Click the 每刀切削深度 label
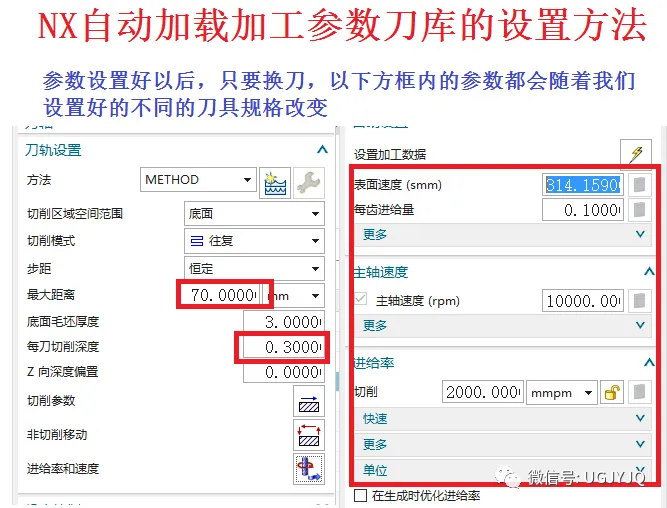The width and height of the screenshot is (667, 508). click(63, 347)
